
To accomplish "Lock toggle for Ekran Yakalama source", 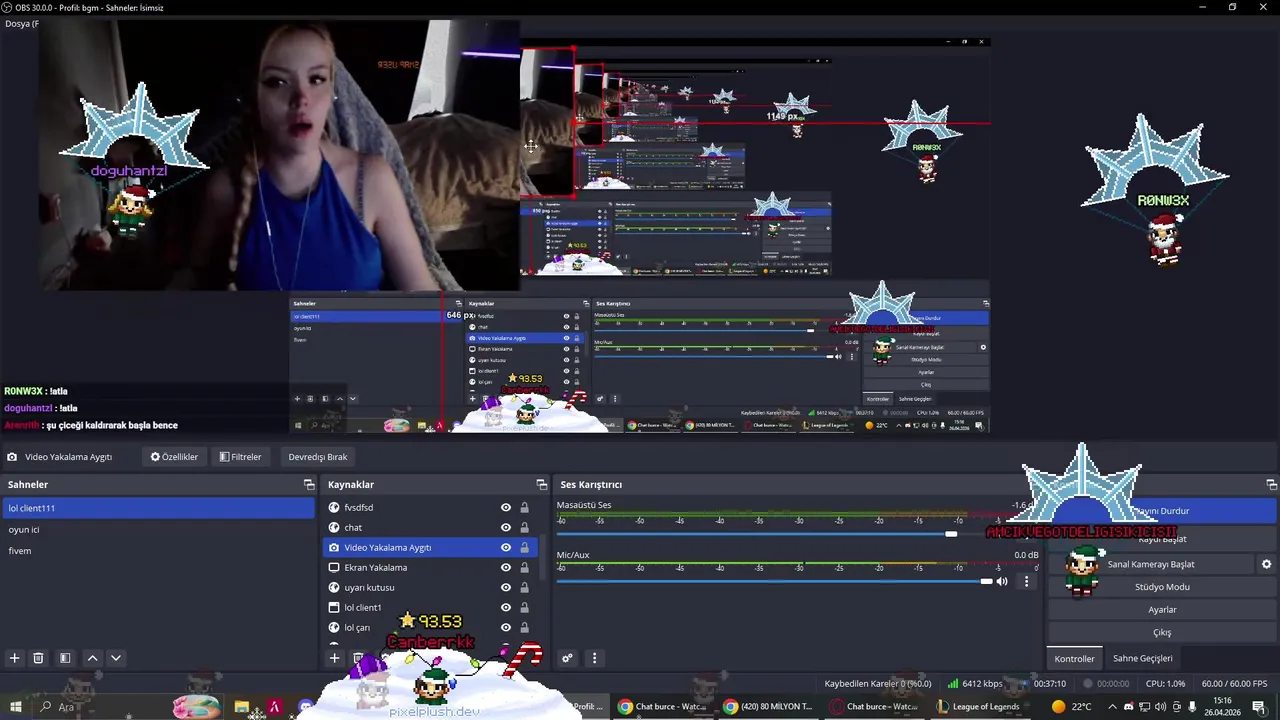I will tap(524, 567).
